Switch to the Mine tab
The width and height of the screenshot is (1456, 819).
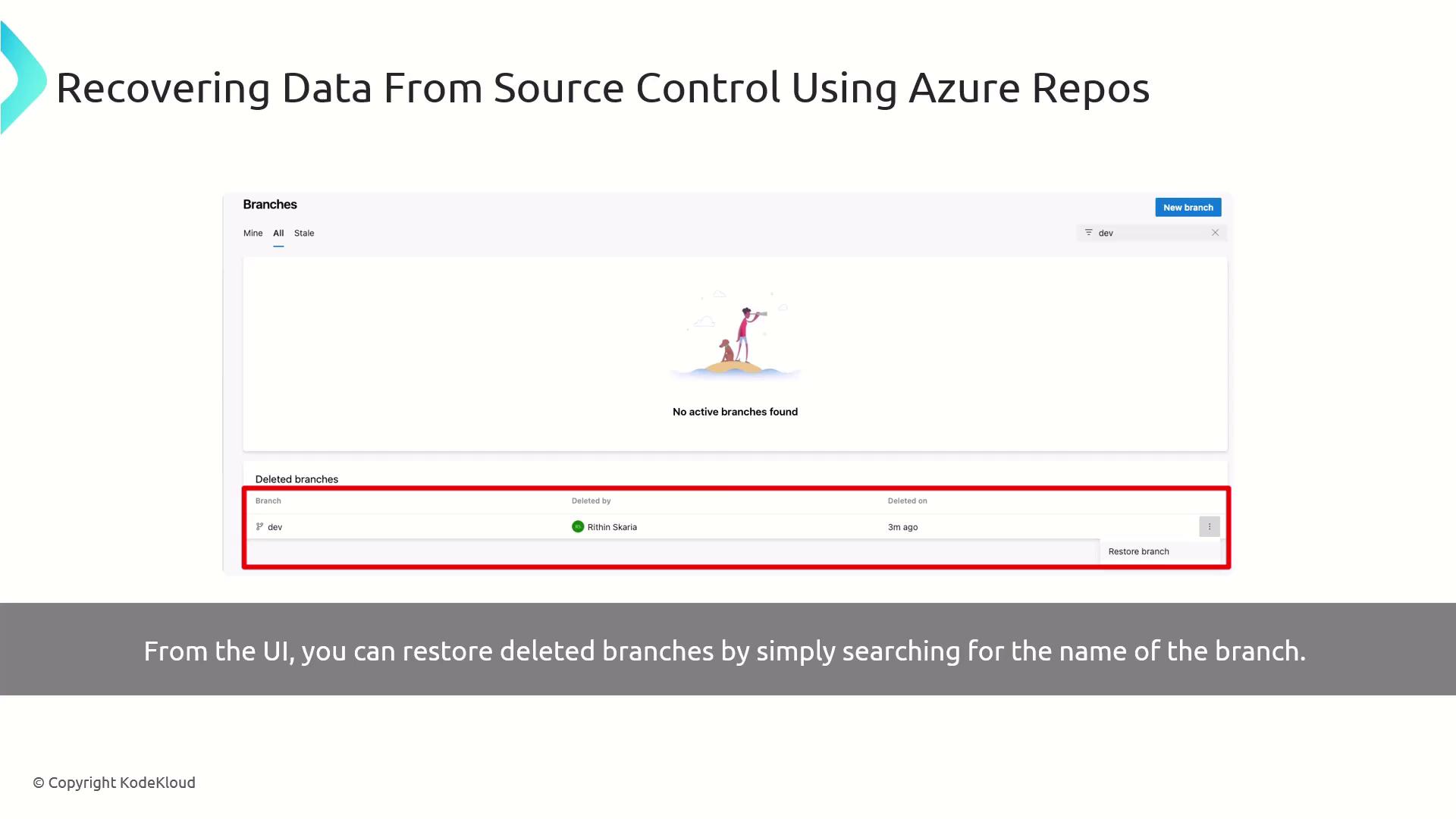pos(253,234)
